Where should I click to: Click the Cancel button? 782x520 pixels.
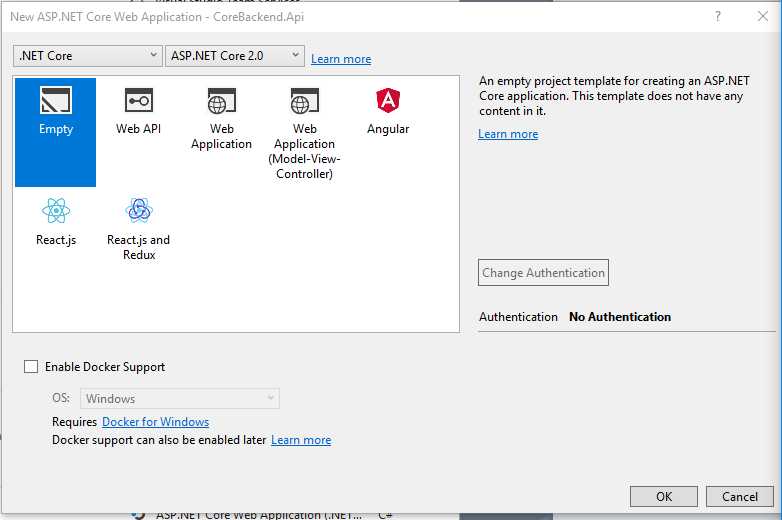pos(740,497)
